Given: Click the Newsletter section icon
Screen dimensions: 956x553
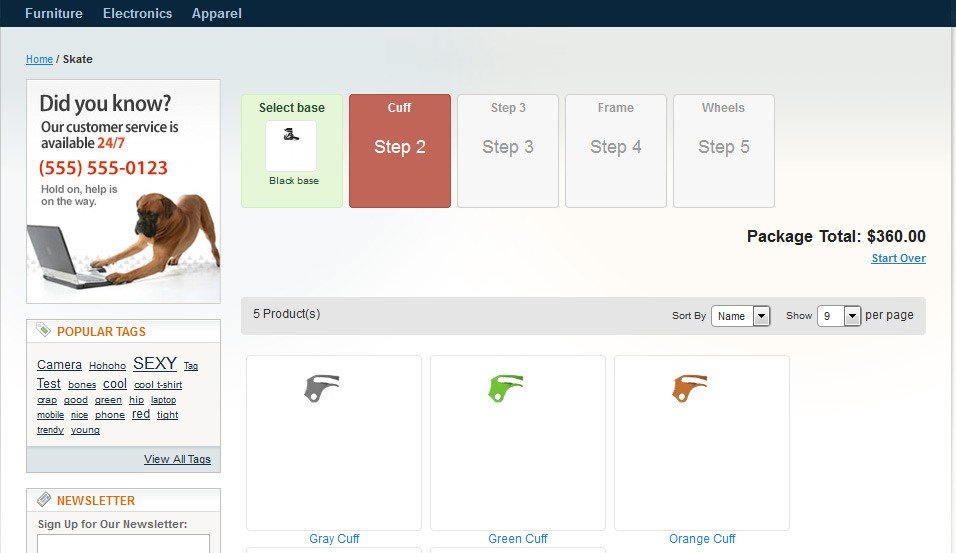Looking at the screenshot, I should (44, 499).
